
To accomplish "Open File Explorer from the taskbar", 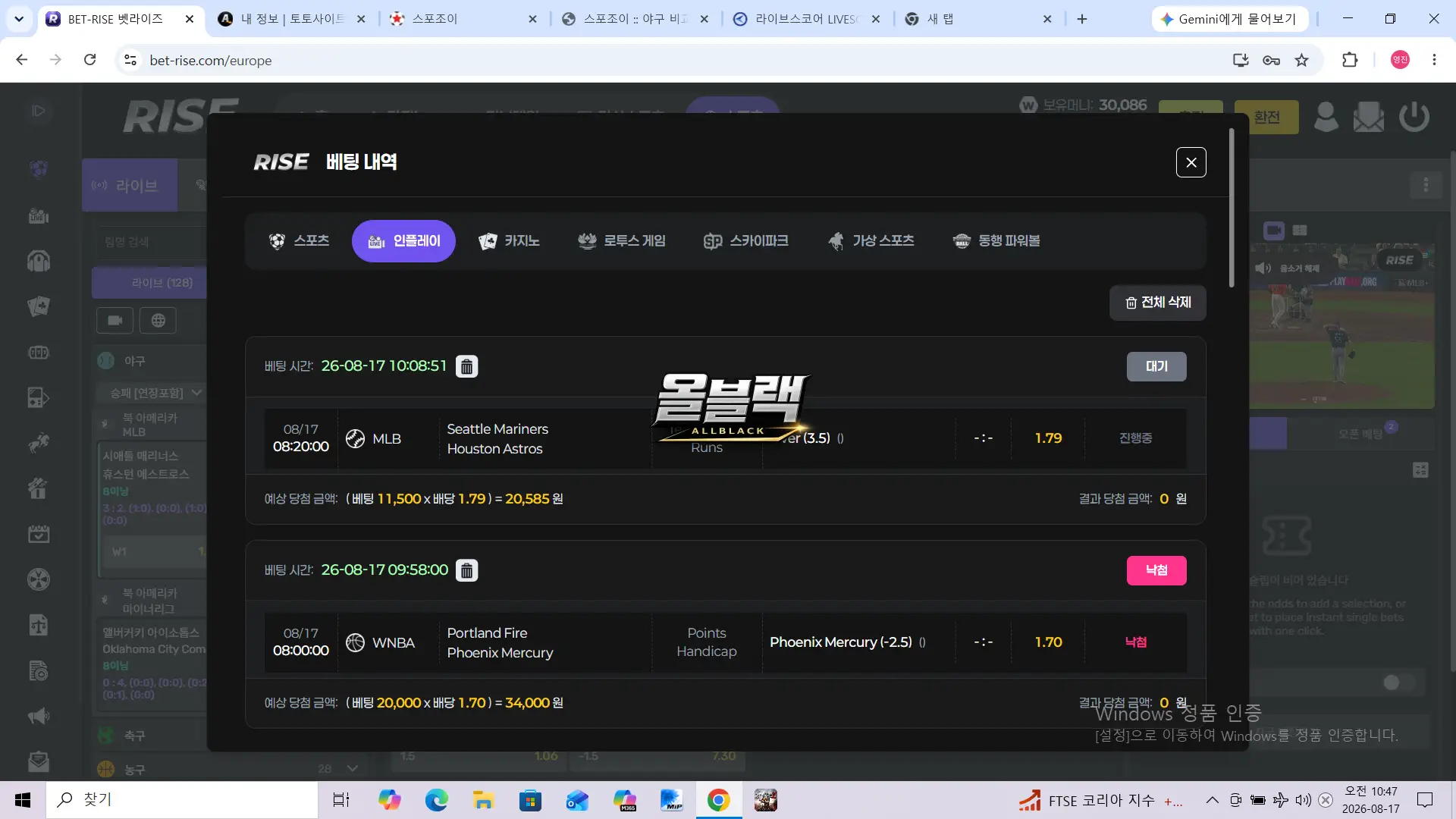I will pos(483,800).
